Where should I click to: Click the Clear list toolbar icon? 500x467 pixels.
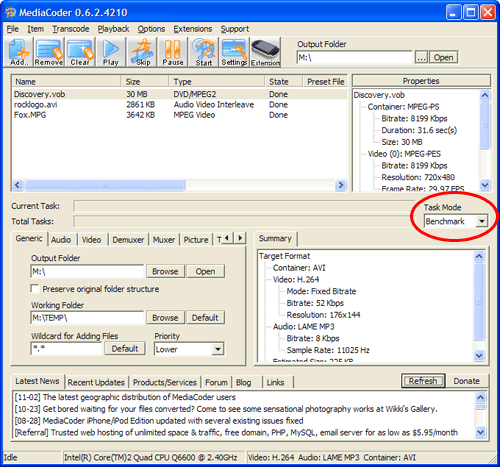[80, 52]
